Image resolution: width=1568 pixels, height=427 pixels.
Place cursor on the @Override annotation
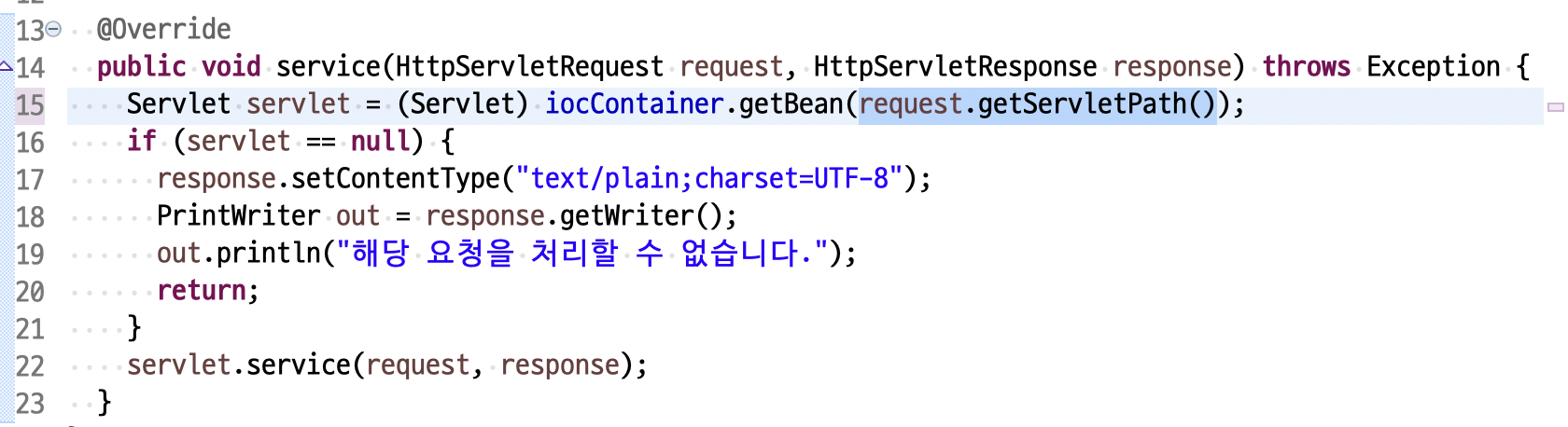point(164,30)
